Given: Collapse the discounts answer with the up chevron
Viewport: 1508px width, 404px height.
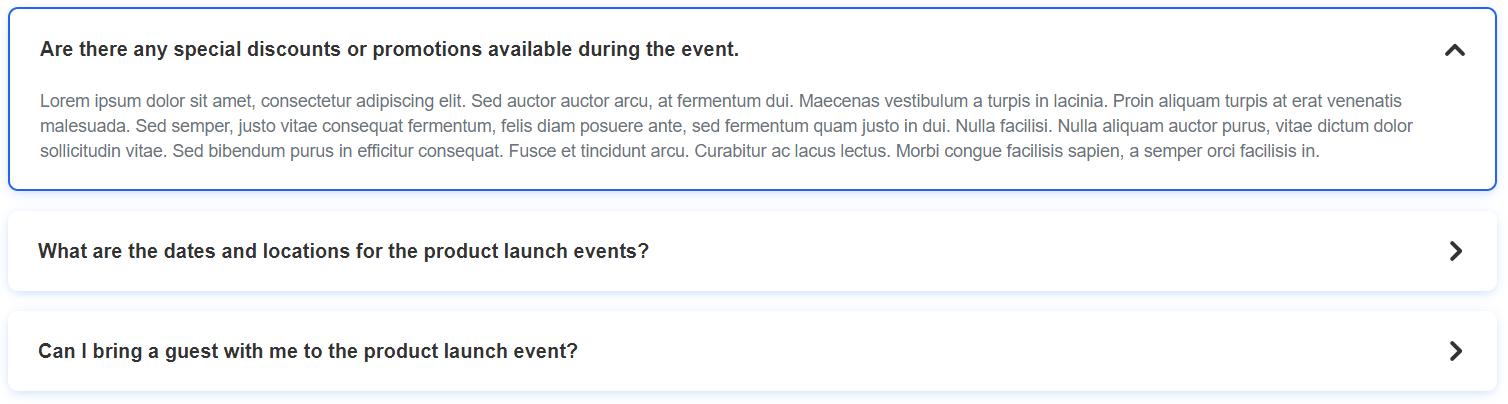Looking at the screenshot, I should pos(1455,50).
